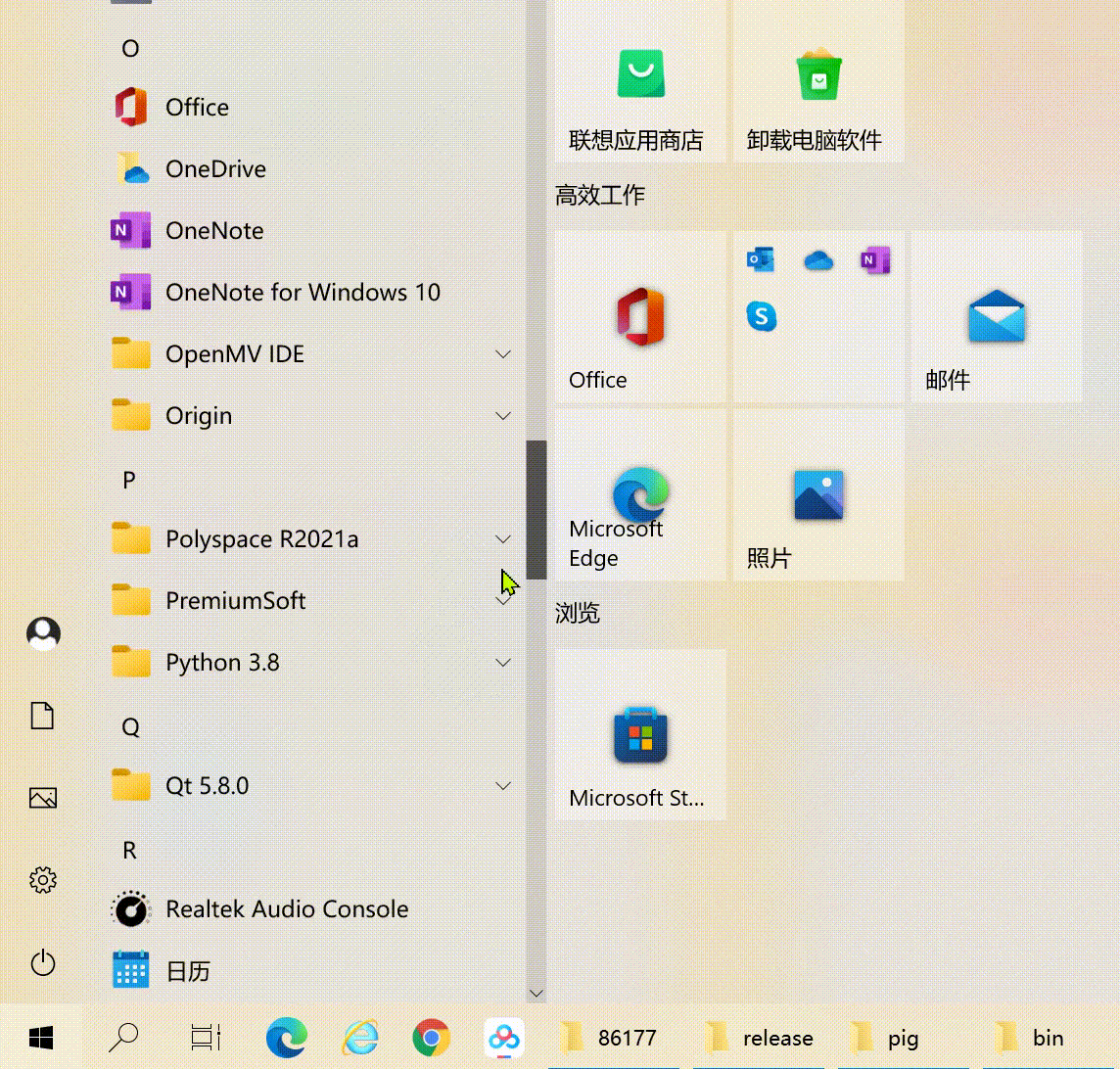The width and height of the screenshot is (1120, 1069).
Task: Open the power options button
Action: tap(43, 963)
